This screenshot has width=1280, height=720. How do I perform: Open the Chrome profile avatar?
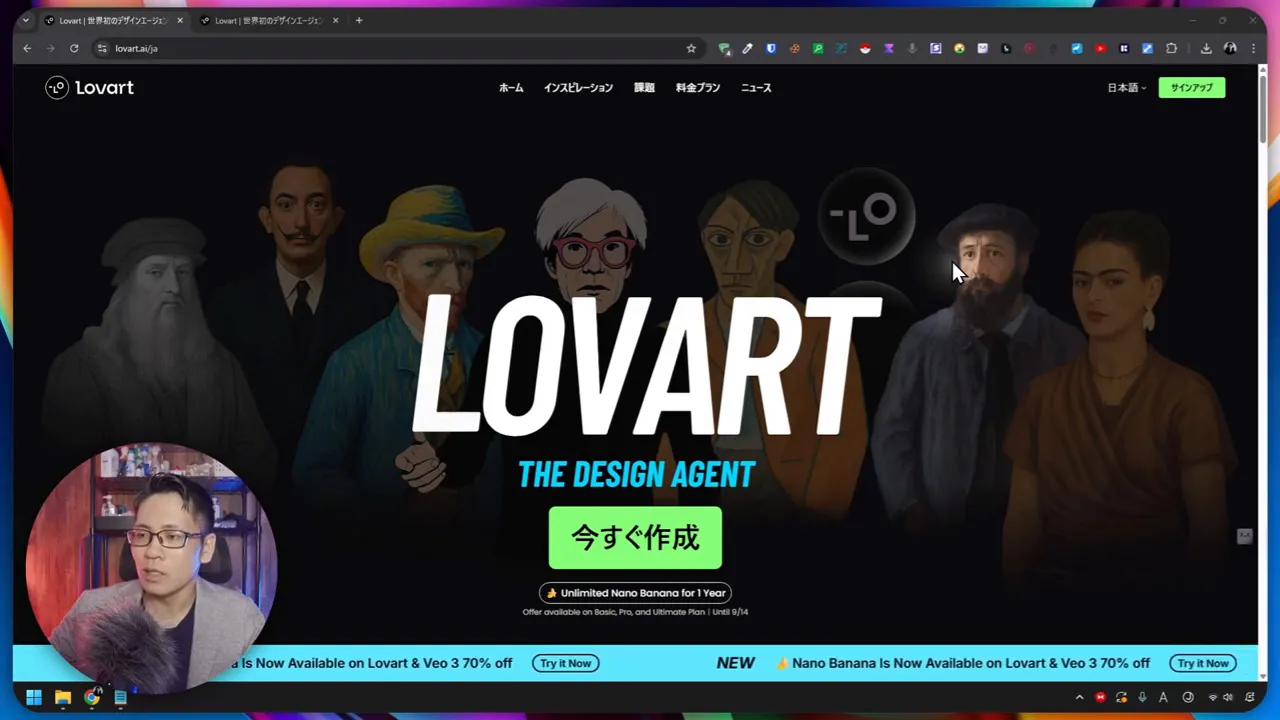pyautogui.click(x=1230, y=48)
